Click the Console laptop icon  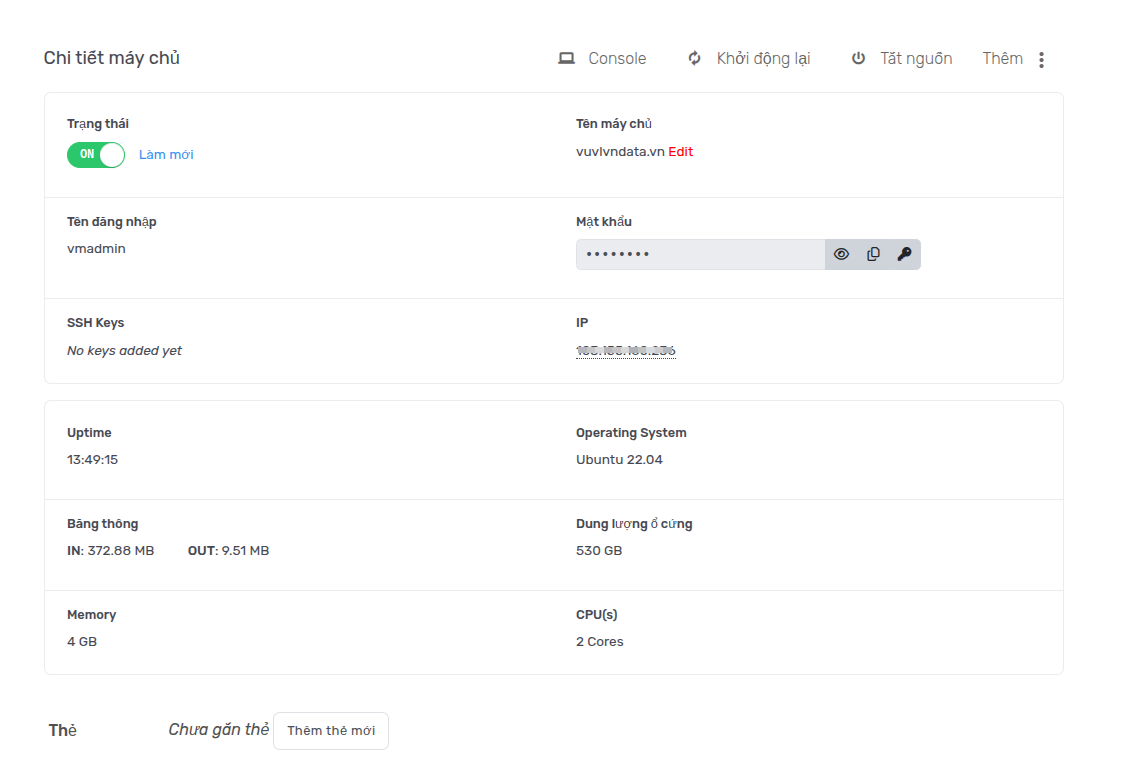[x=566, y=59]
